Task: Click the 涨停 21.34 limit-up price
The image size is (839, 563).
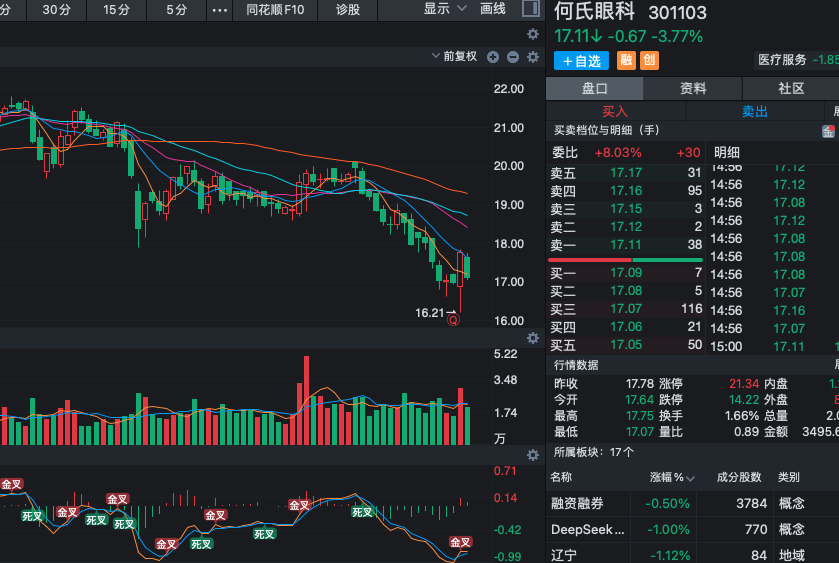Action: (744, 384)
